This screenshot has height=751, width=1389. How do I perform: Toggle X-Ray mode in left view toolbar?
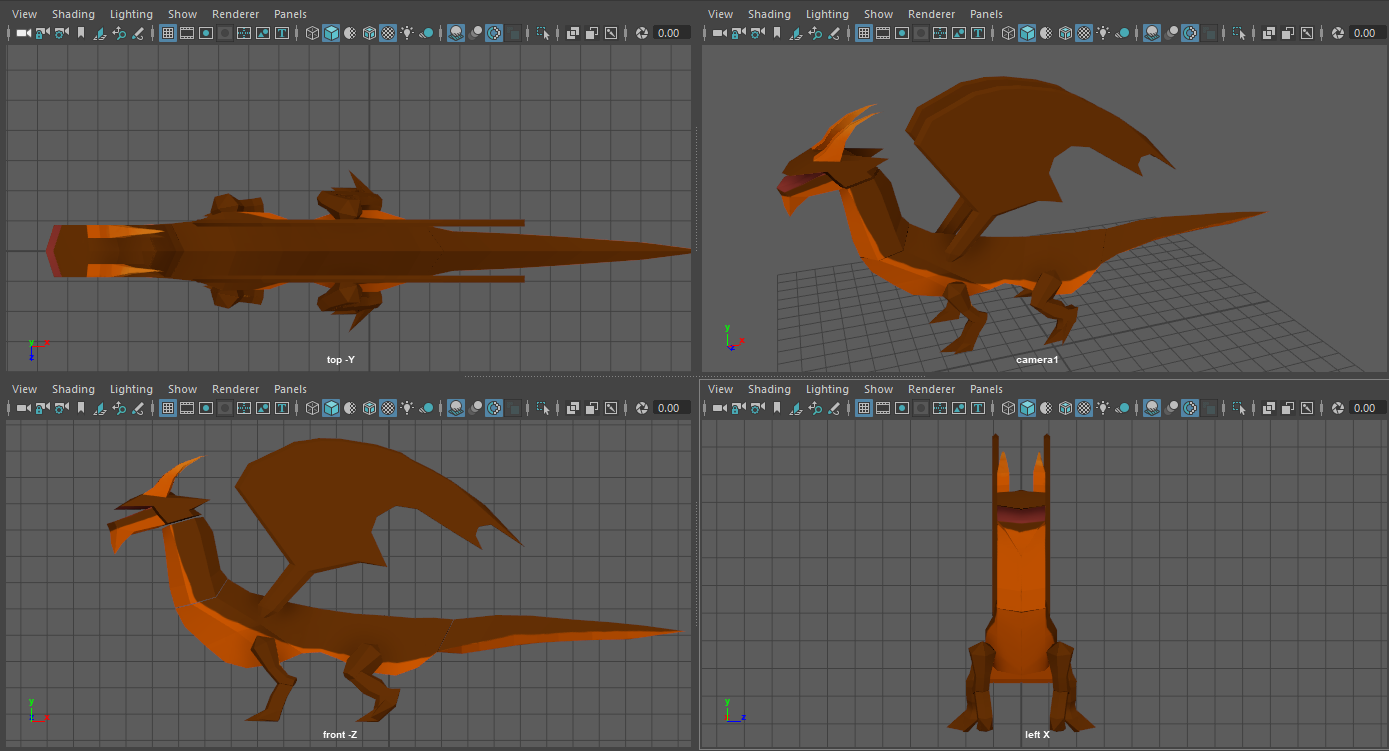point(1268,408)
